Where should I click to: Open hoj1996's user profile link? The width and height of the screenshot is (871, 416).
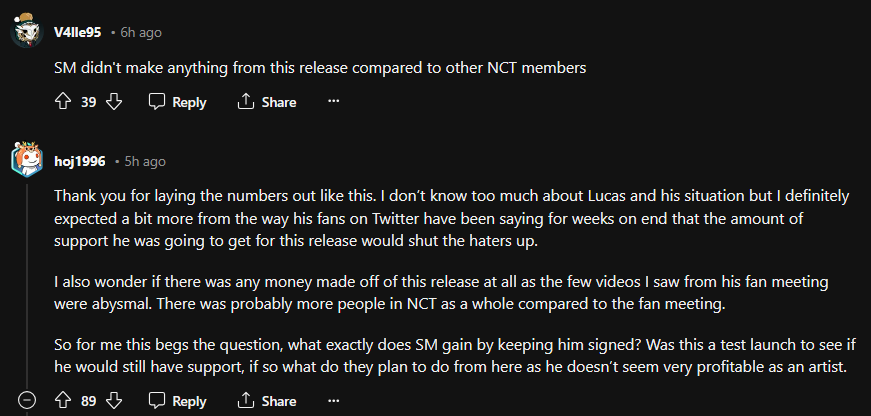point(79,161)
